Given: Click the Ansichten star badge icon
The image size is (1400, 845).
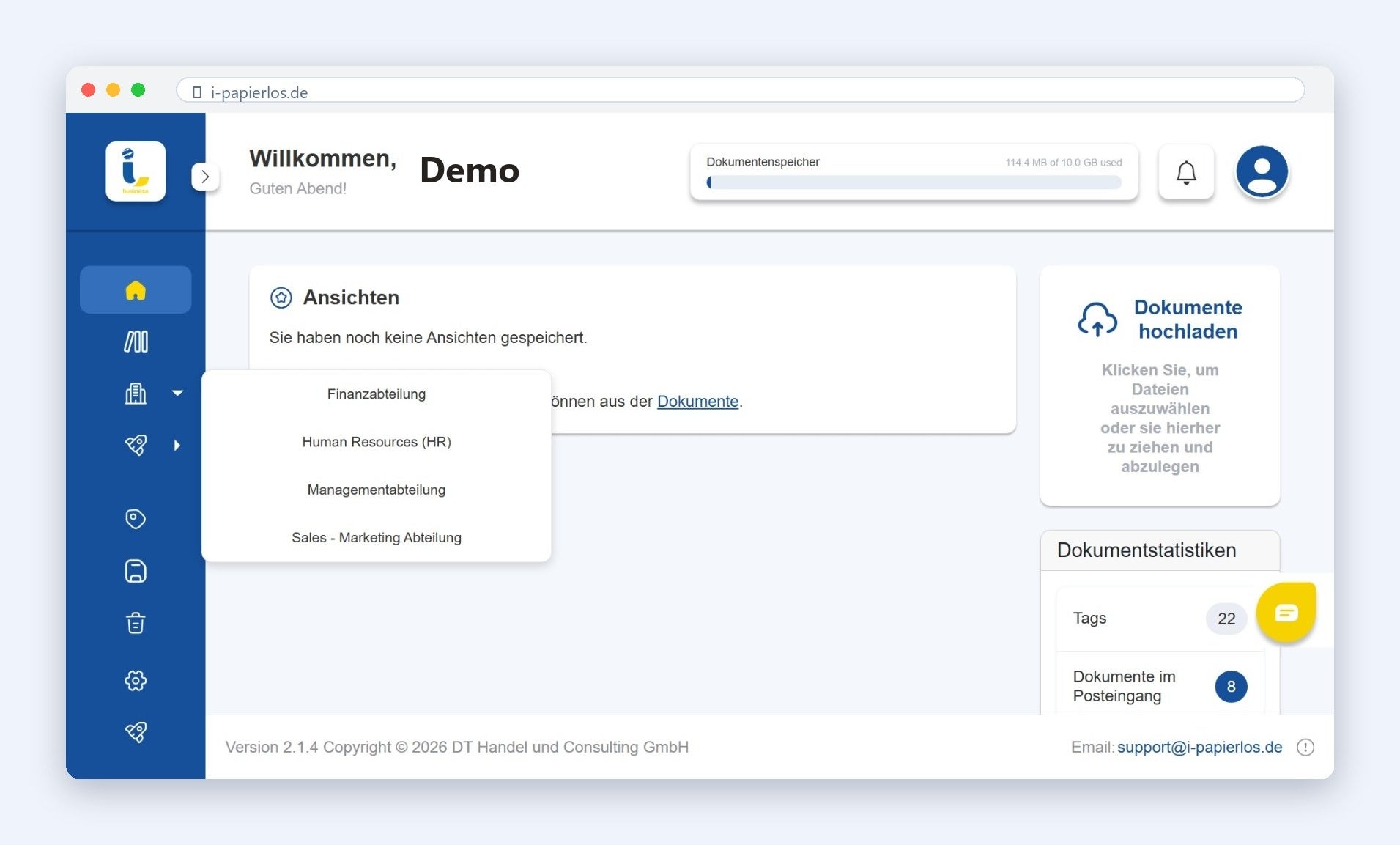Looking at the screenshot, I should coord(281,298).
